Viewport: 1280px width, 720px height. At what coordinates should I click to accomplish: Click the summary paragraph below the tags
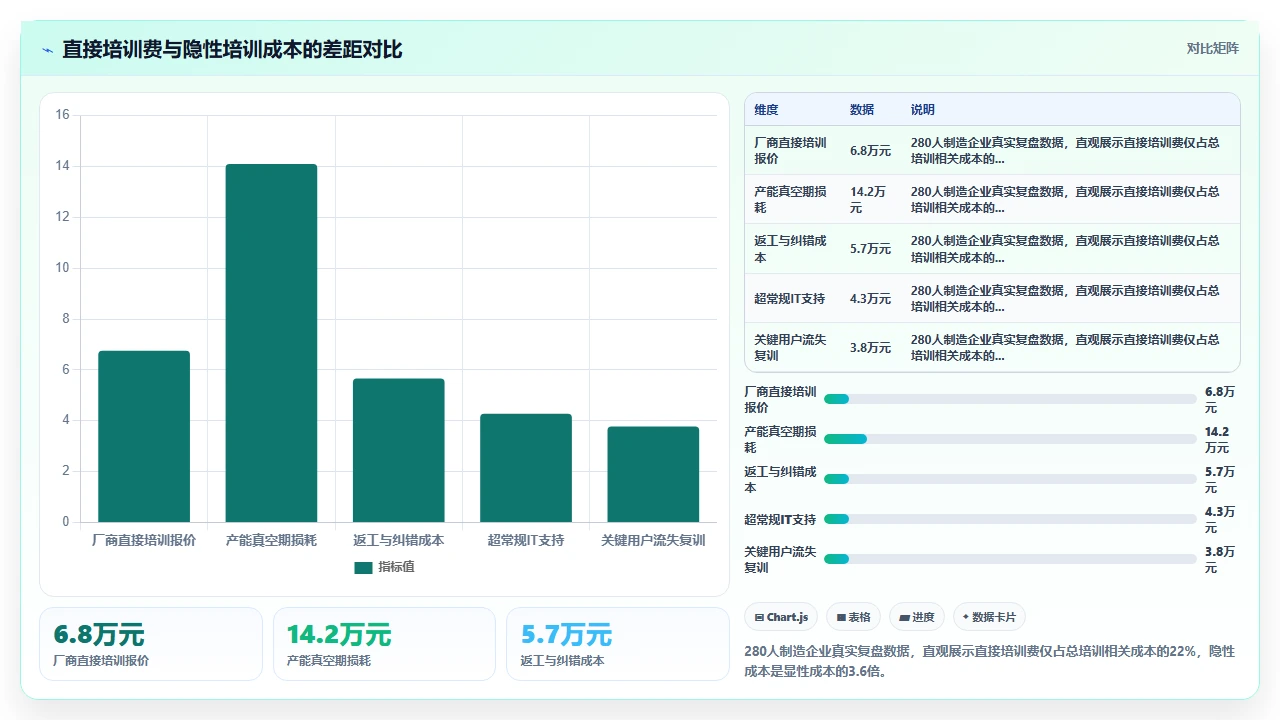[990, 661]
